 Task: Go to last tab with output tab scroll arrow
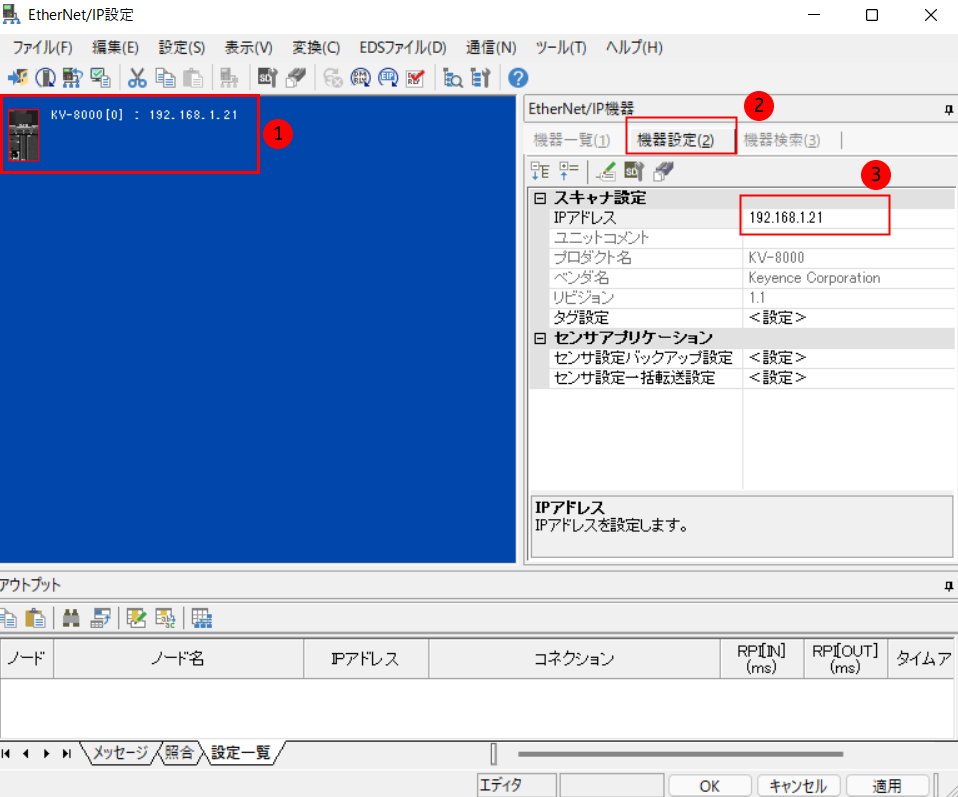[x=67, y=754]
